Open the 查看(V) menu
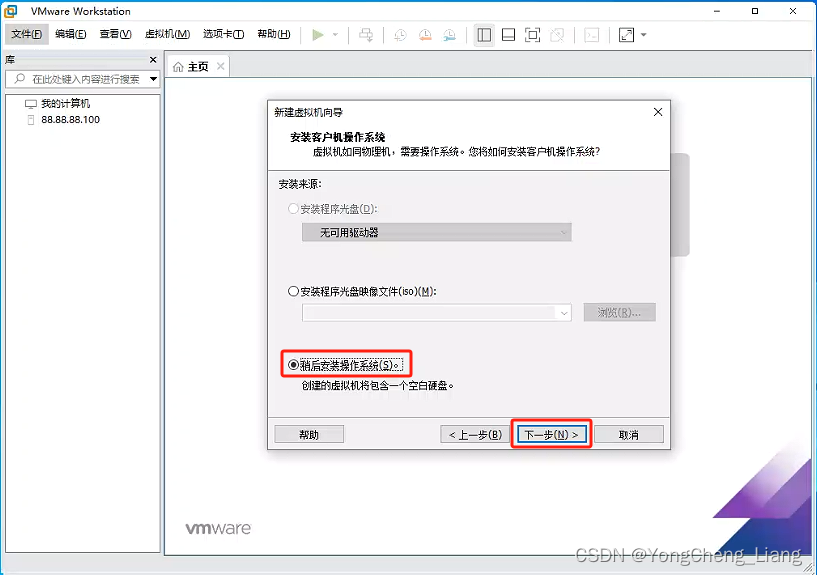817x575 pixels. pyautogui.click(x=116, y=34)
